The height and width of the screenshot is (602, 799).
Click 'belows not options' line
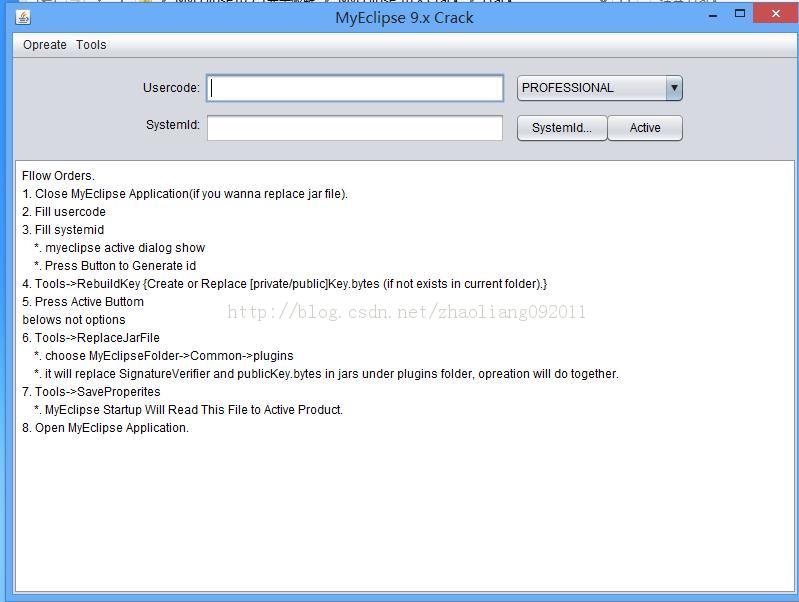[73, 320]
